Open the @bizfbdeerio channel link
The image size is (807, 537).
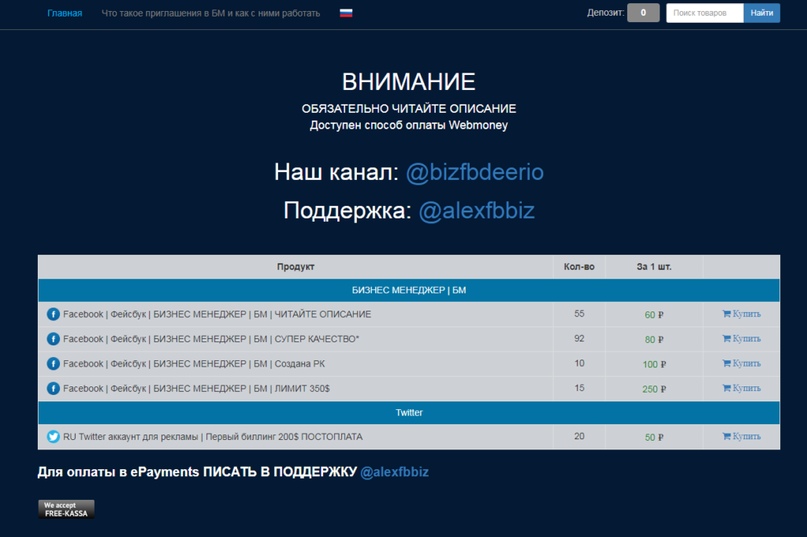pyautogui.click(x=475, y=172)
